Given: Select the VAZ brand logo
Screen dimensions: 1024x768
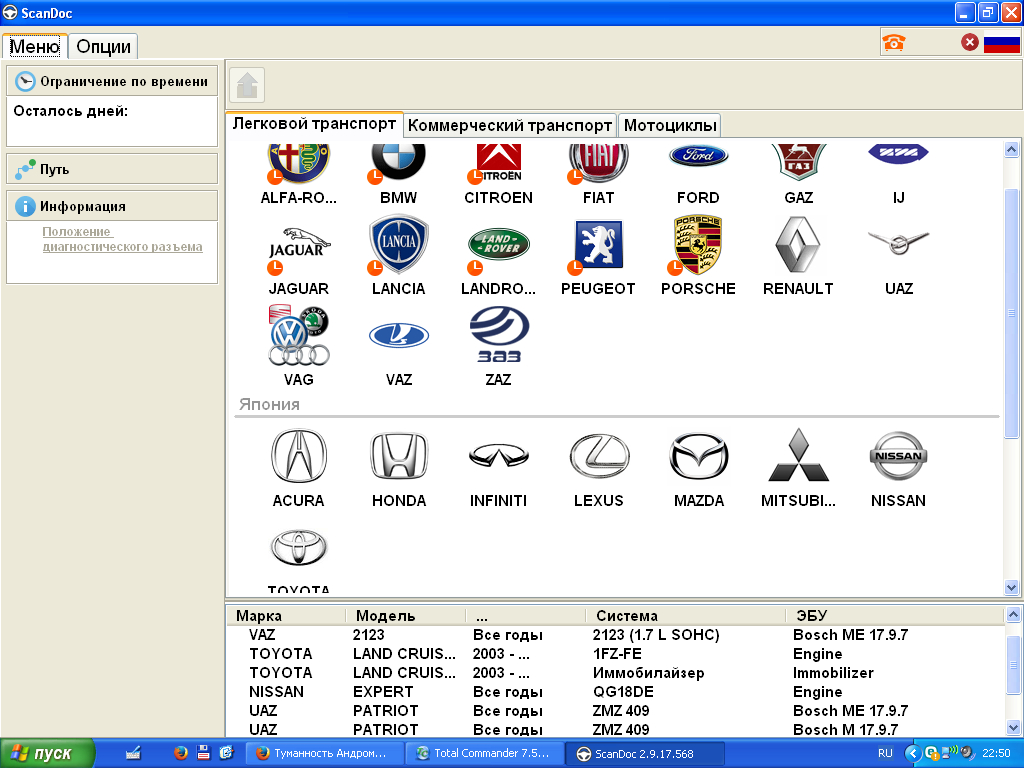Looking at the screenshot, I should click(398, 336).
